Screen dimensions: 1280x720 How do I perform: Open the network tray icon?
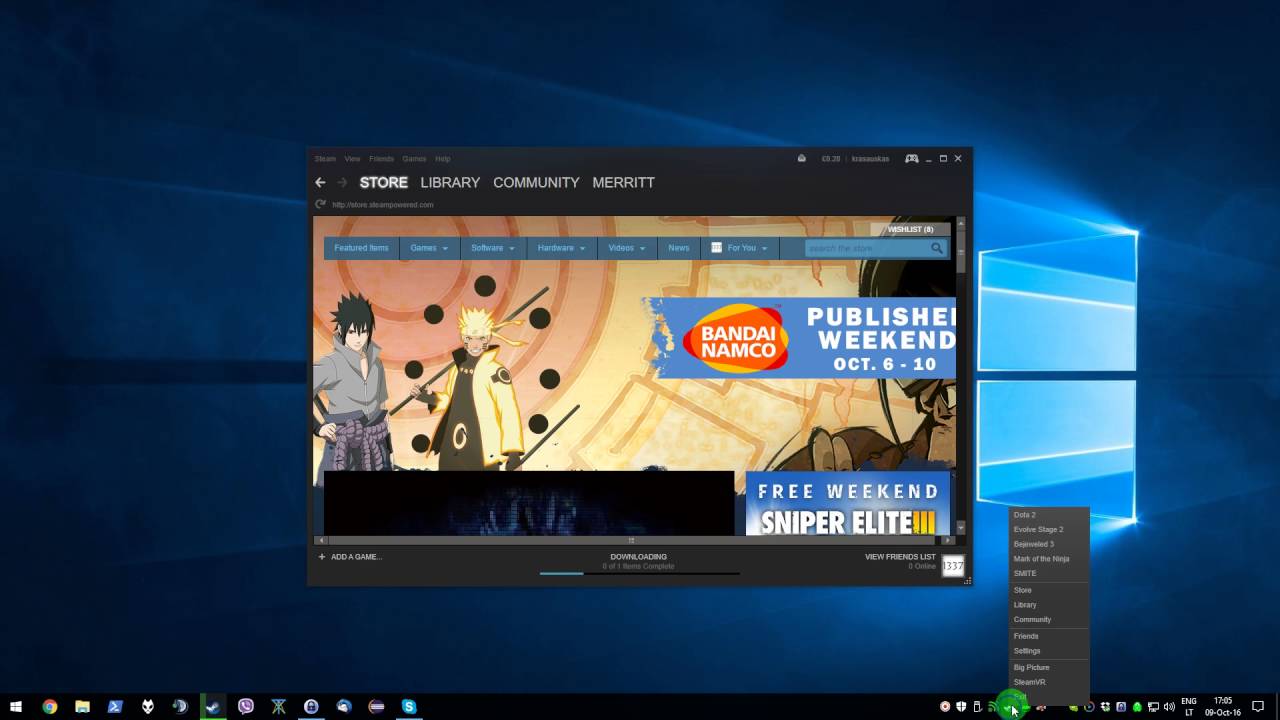(1152, 707)
